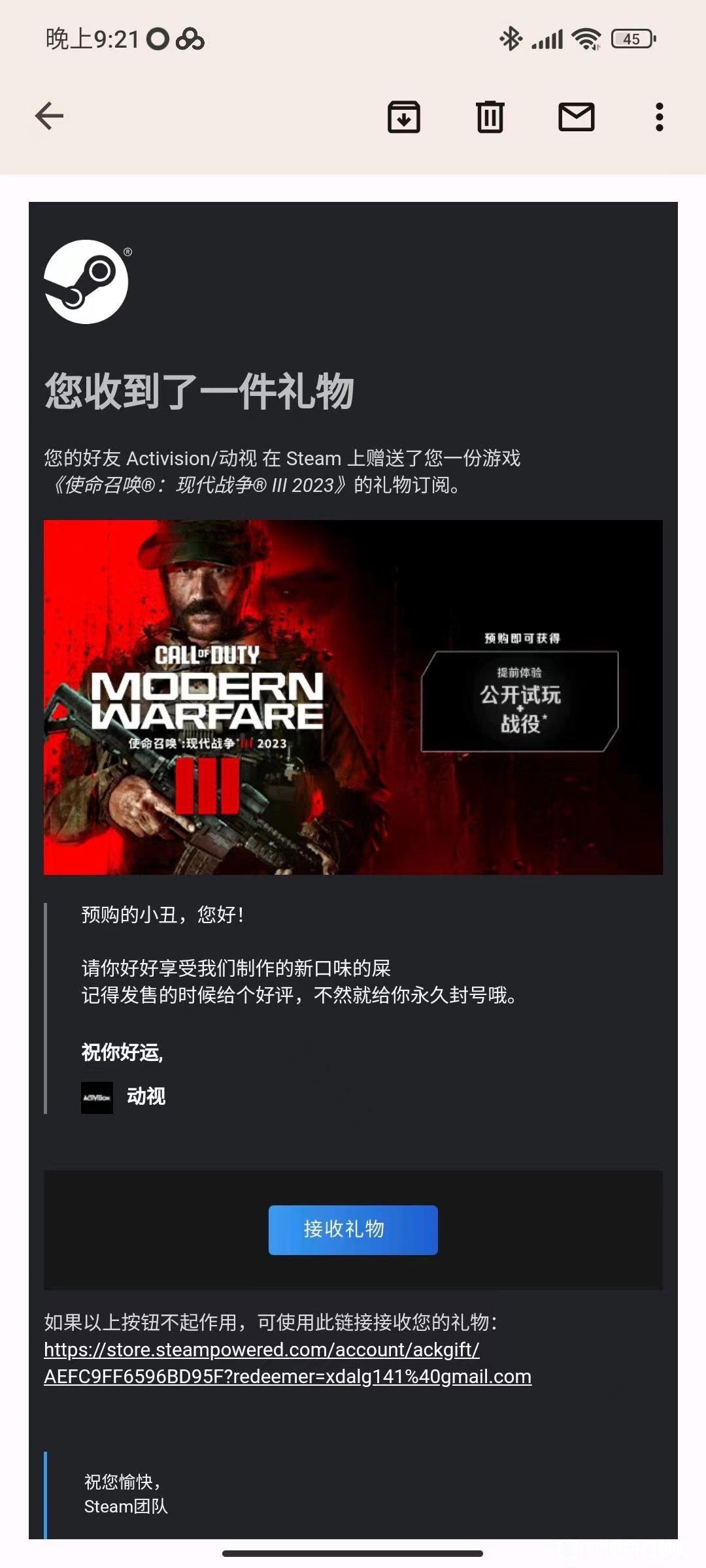Open the store.steampowered.com ackgift link
This screenshot has width=706, height=1568.
pyautogui.click(x=288, y=1363)
